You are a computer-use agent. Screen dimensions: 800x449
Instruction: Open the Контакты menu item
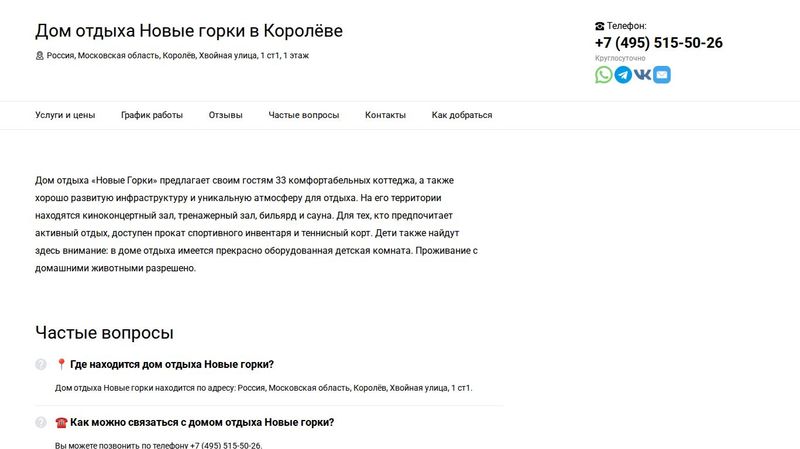(x=385, y=115)
